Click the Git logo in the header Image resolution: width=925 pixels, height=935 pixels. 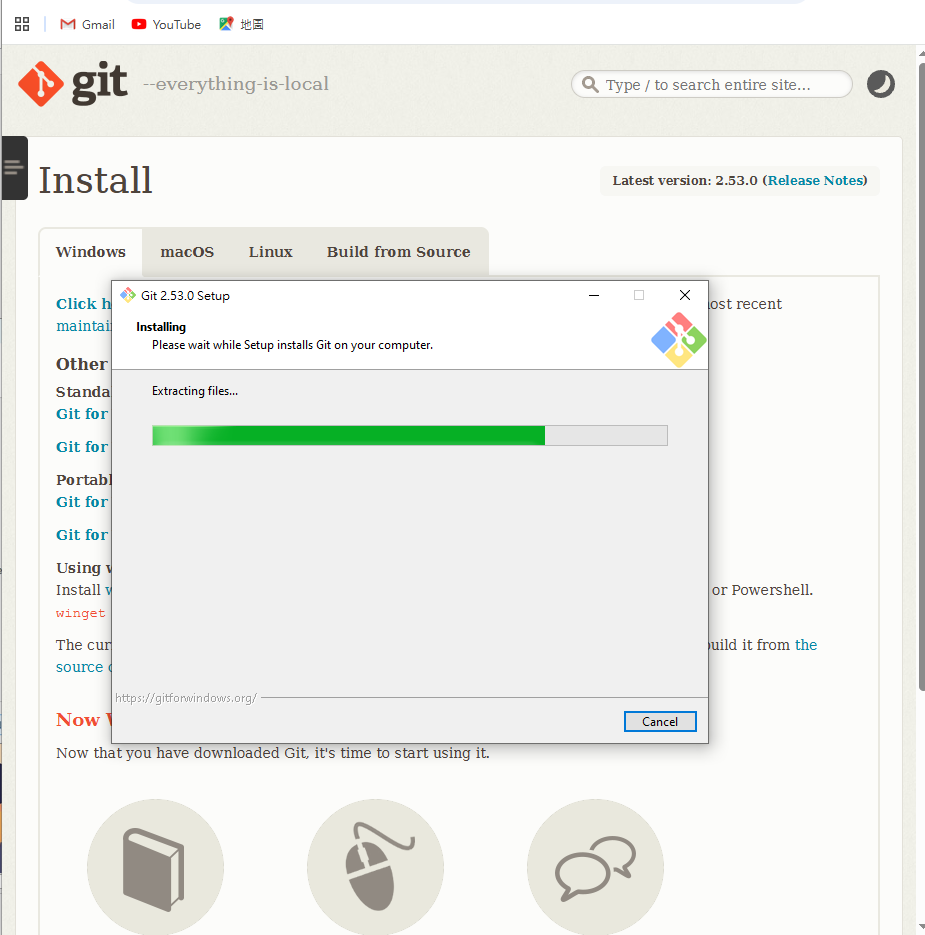72,83
